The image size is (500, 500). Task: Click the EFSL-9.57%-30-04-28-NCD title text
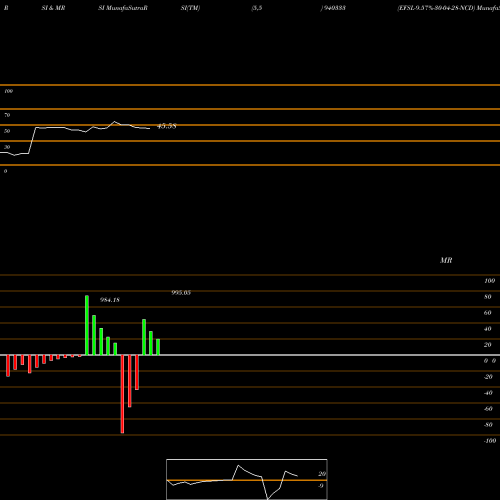(436, 8)
